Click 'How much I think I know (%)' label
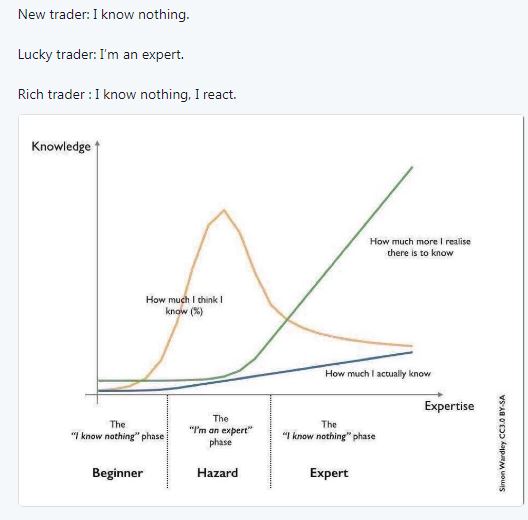The height and width of the screenshot is (520, 528). coord(184,305)
